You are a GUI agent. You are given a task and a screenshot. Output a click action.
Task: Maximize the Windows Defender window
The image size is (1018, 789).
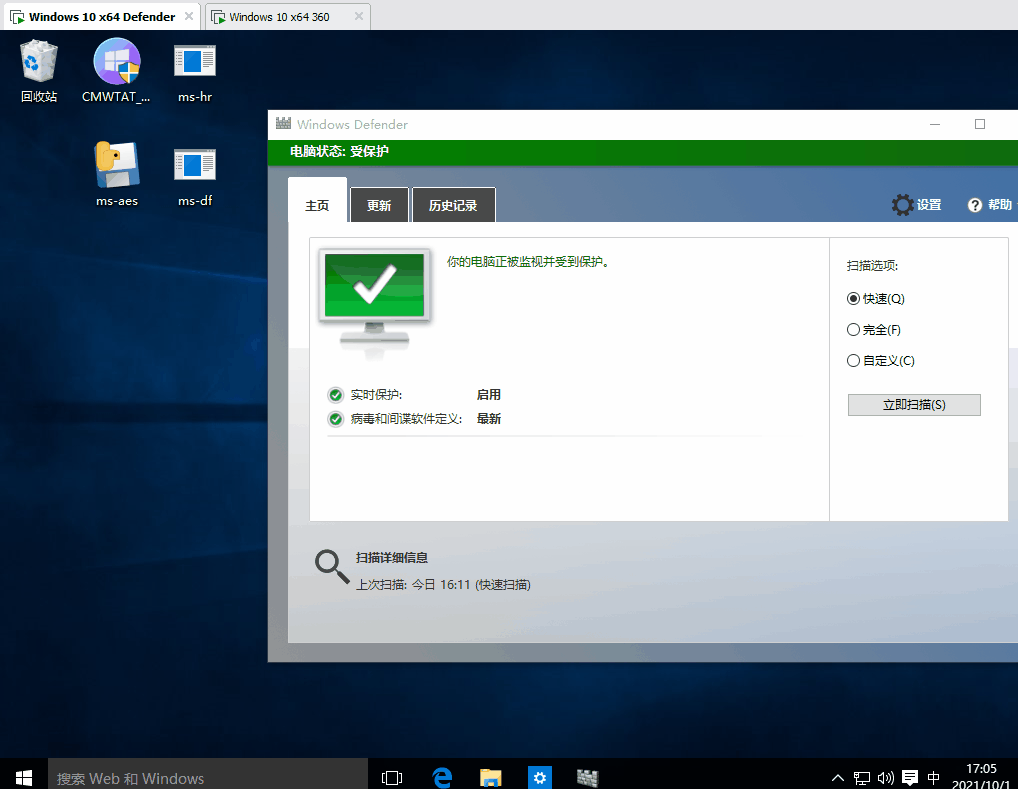point(980,124)
